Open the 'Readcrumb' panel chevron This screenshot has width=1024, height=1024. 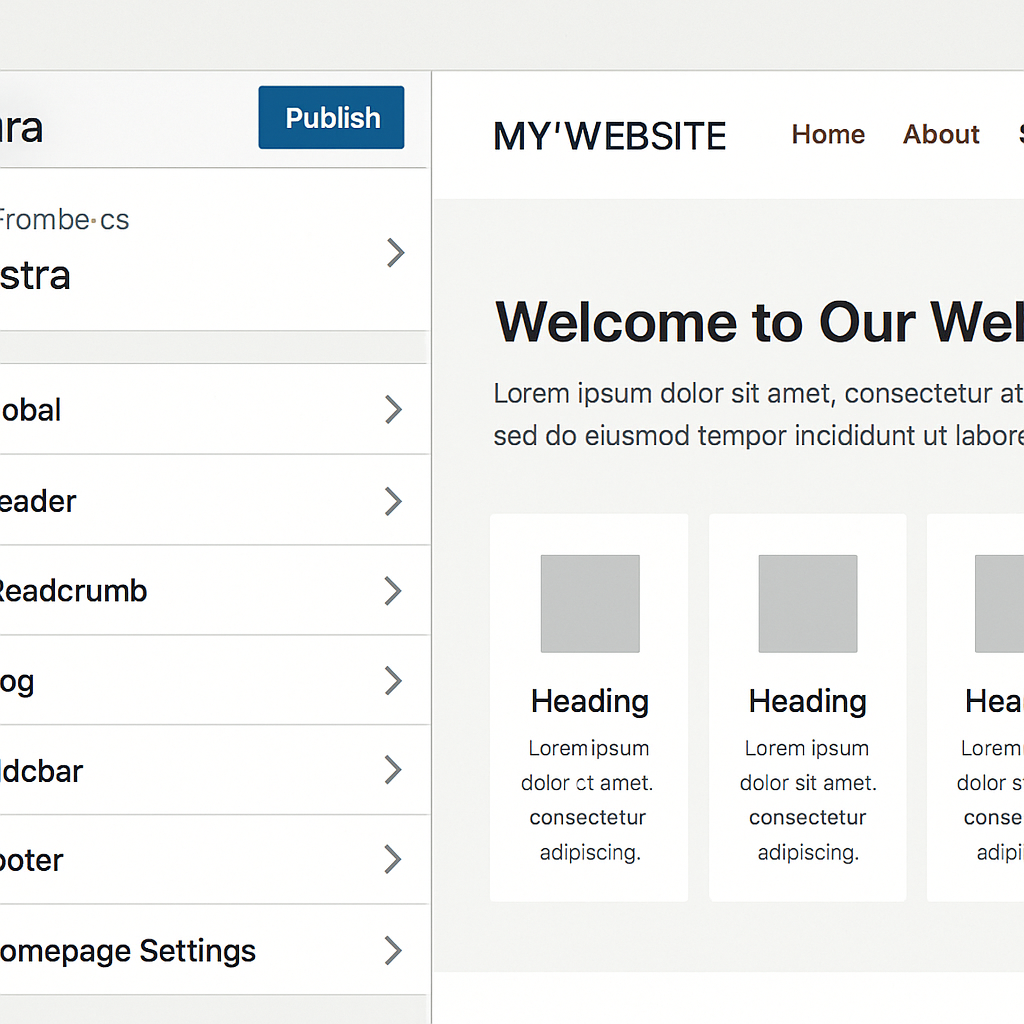pos(393,591)
